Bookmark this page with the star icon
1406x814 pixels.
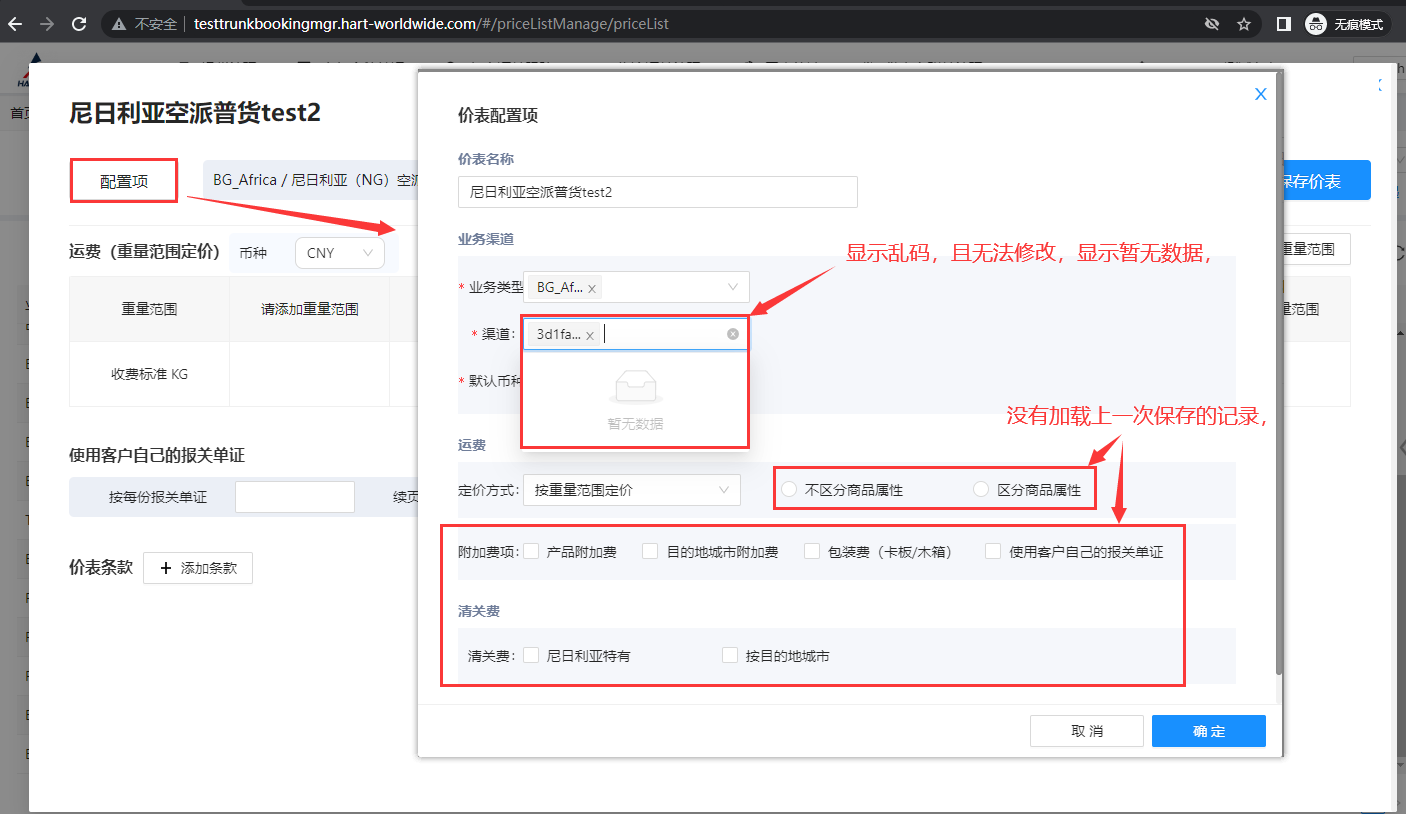coord(1244,24)
